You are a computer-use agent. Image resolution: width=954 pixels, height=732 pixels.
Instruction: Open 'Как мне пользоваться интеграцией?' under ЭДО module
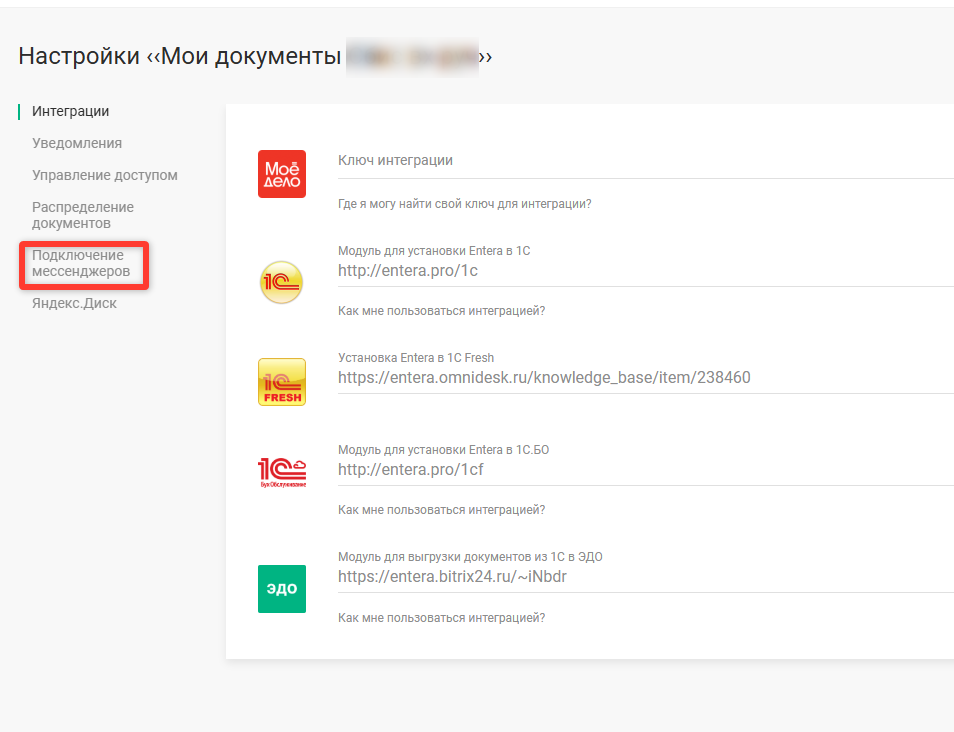click(x=441, y=618)
